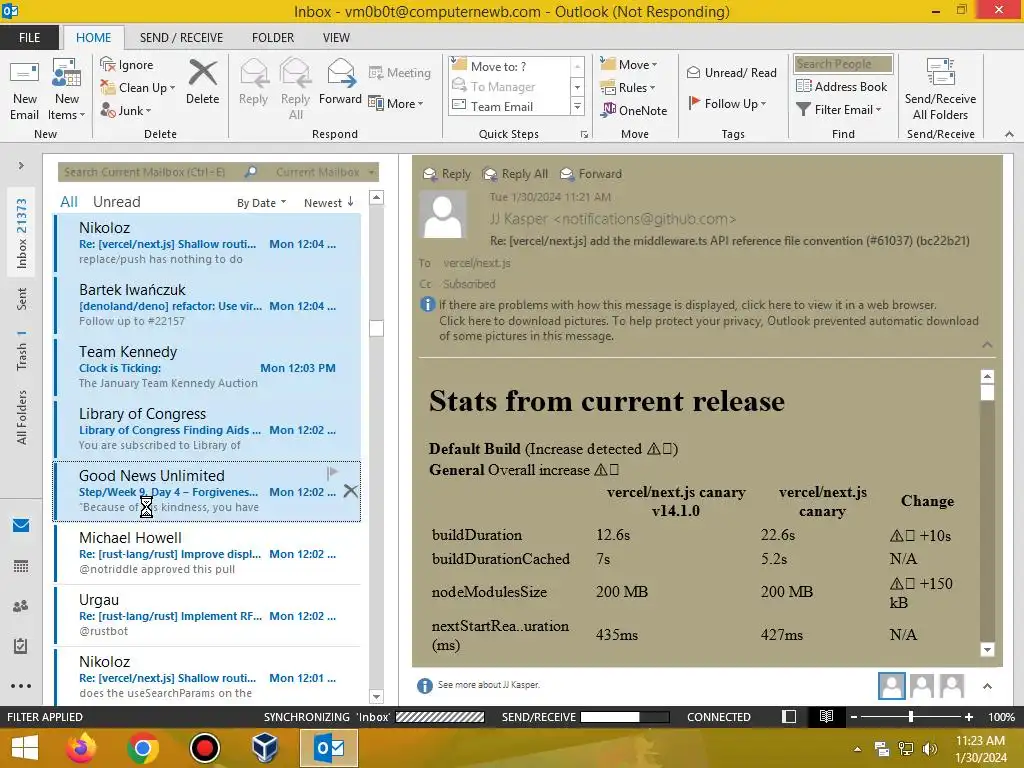Screen dimensions: 1024x768
Task: Open the Urgau email
Action: coord(208,615)
